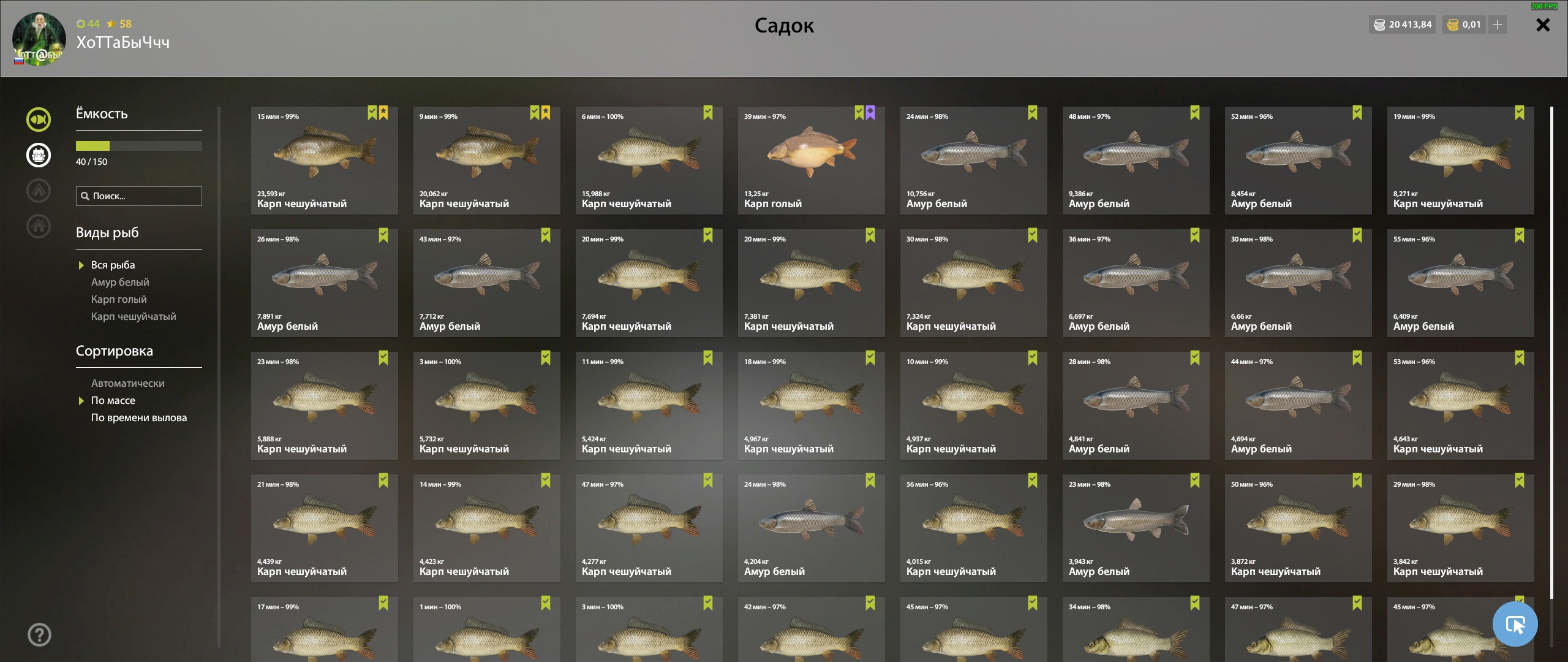The image size is (1568, 662).
Task: Click the help question mark icon
Action: click(x=39, y=635)
